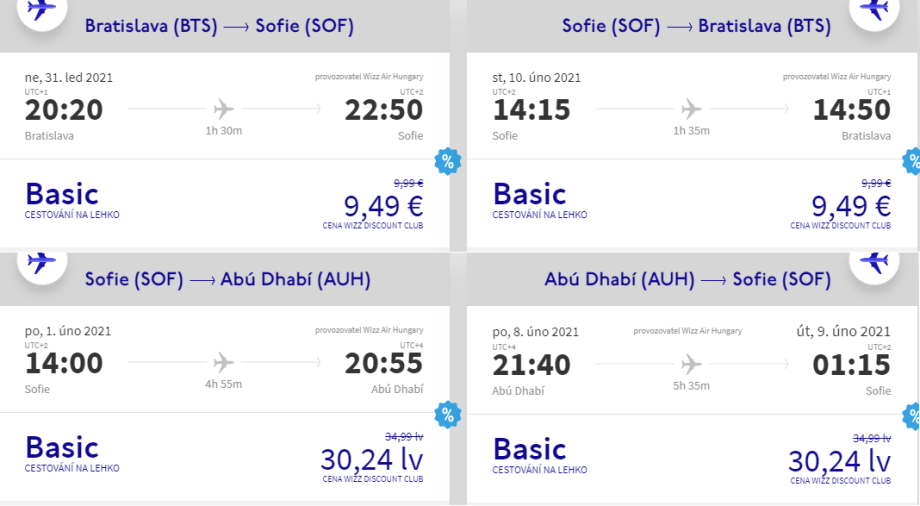This screenshot has height=506, width=920.
Task: Click the plane logo beside Sofie to Abú Dhabí header
Action: tap(41, 263)
